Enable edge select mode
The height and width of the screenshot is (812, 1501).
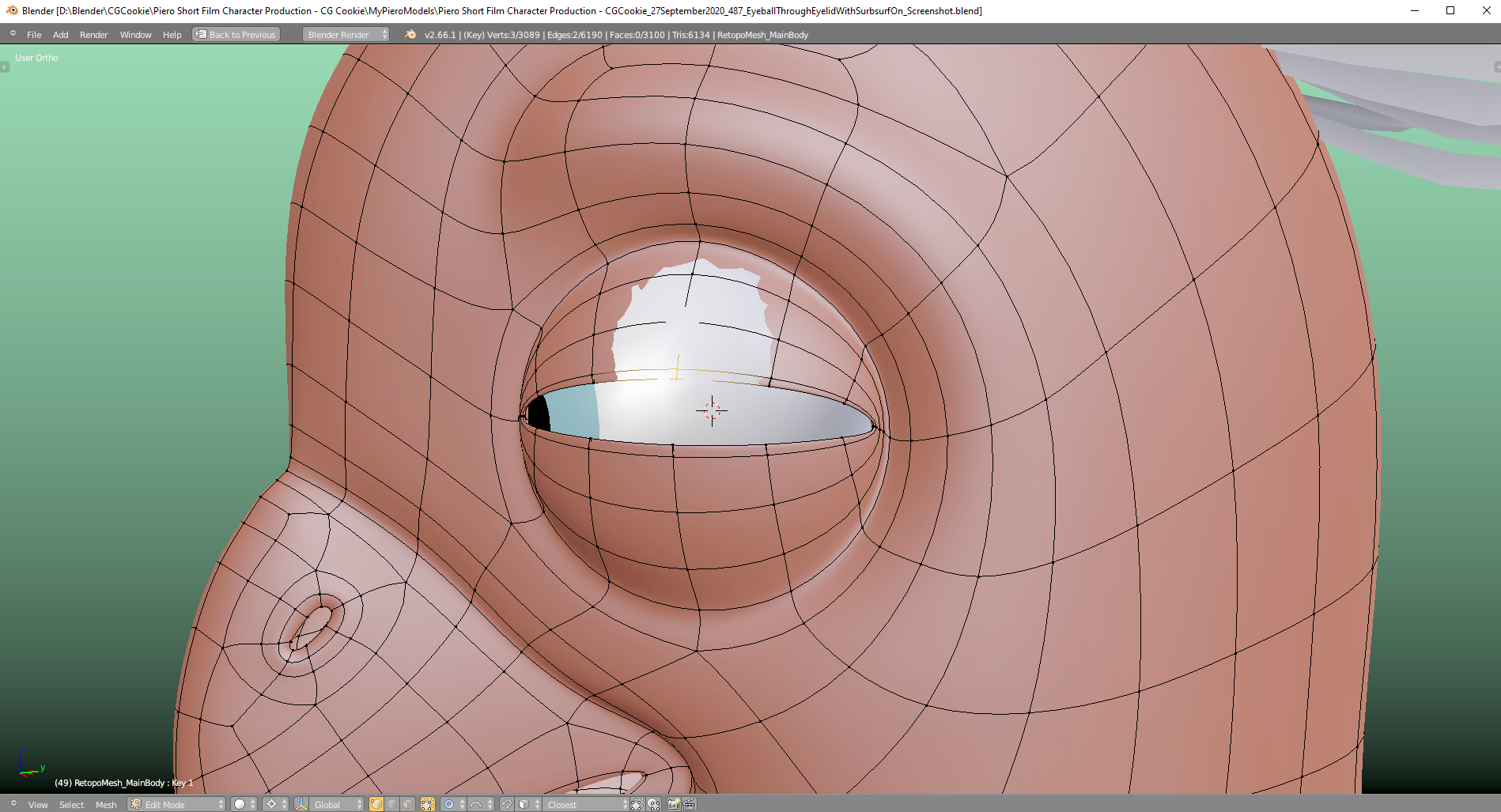(392, 804)
